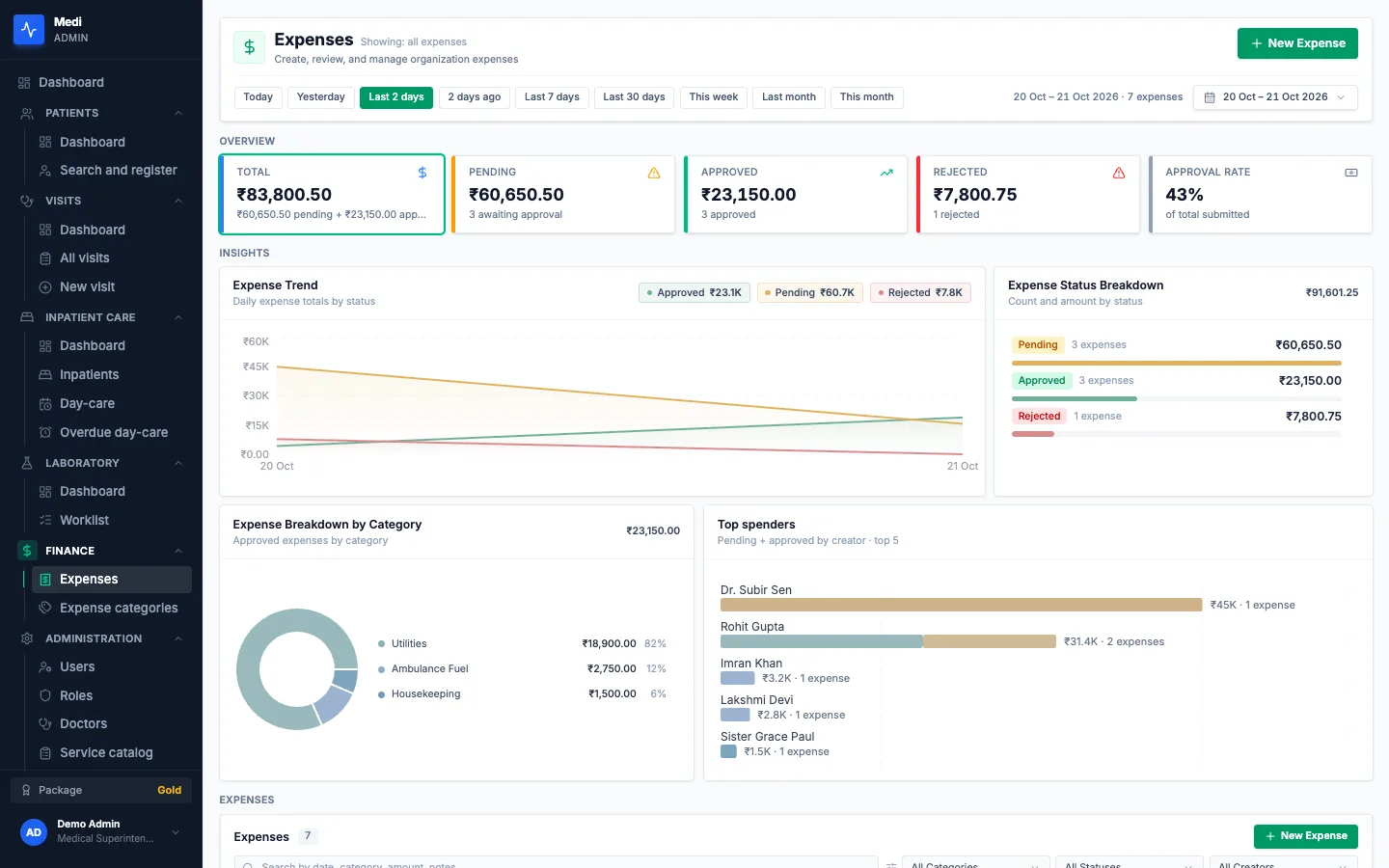
Task: Click the alert icon on Rejected card
Action: (1119, 173)
